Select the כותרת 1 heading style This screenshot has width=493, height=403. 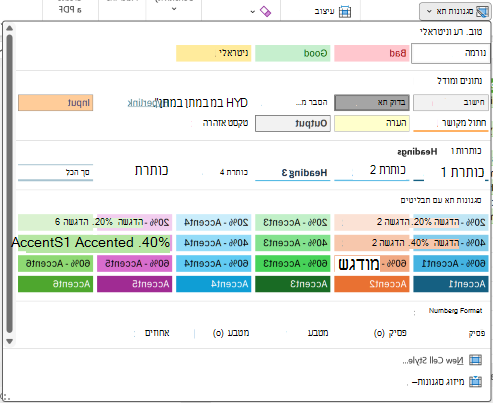451,172
